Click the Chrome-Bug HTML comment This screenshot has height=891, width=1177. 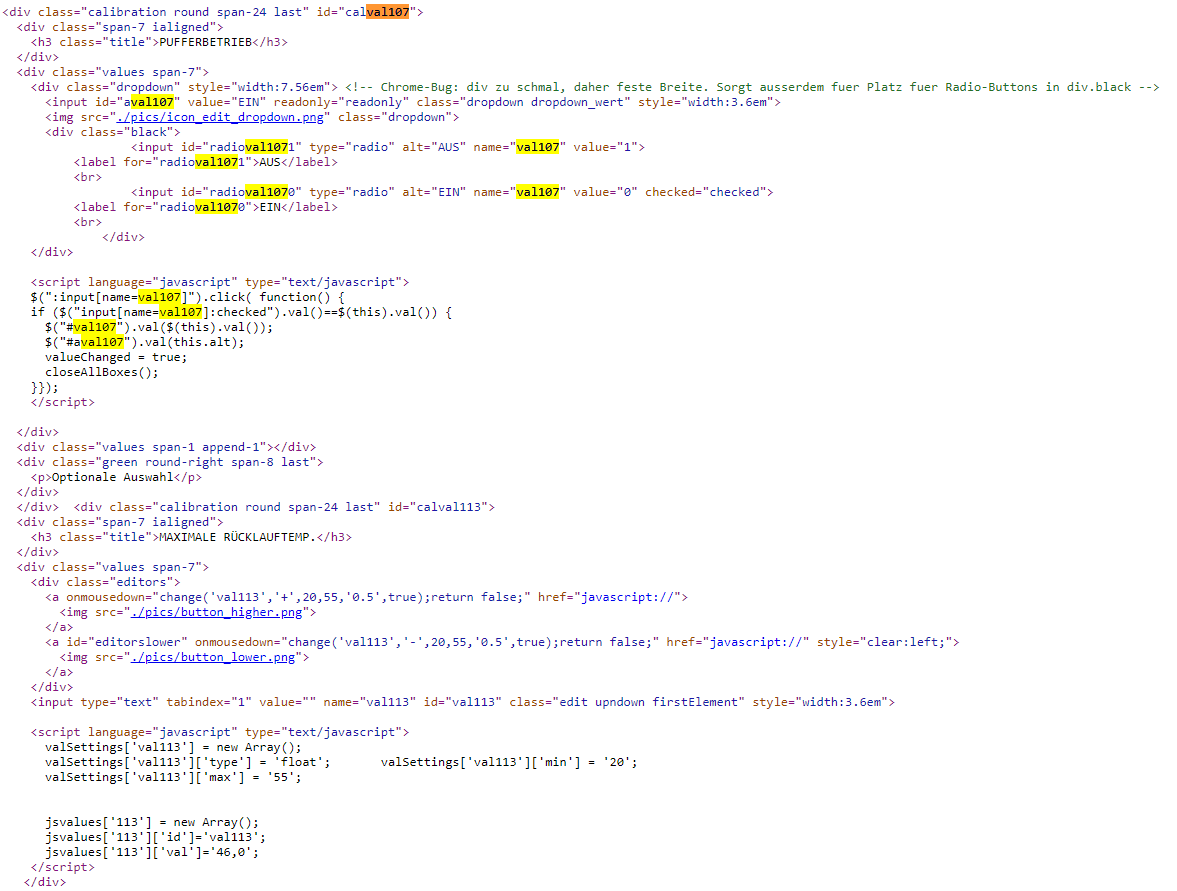pos(752,87)
